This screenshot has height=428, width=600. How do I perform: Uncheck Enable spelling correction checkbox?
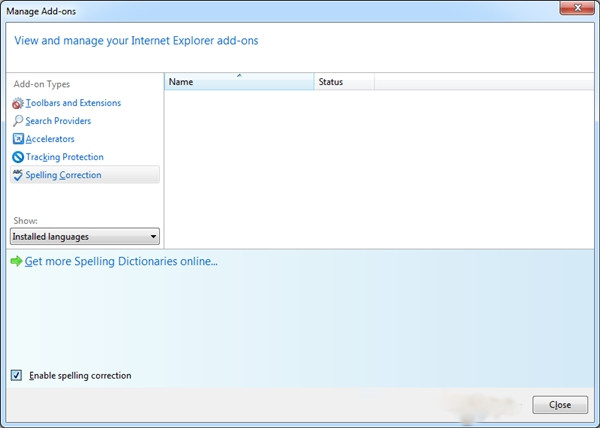click(x=16, y=375)
